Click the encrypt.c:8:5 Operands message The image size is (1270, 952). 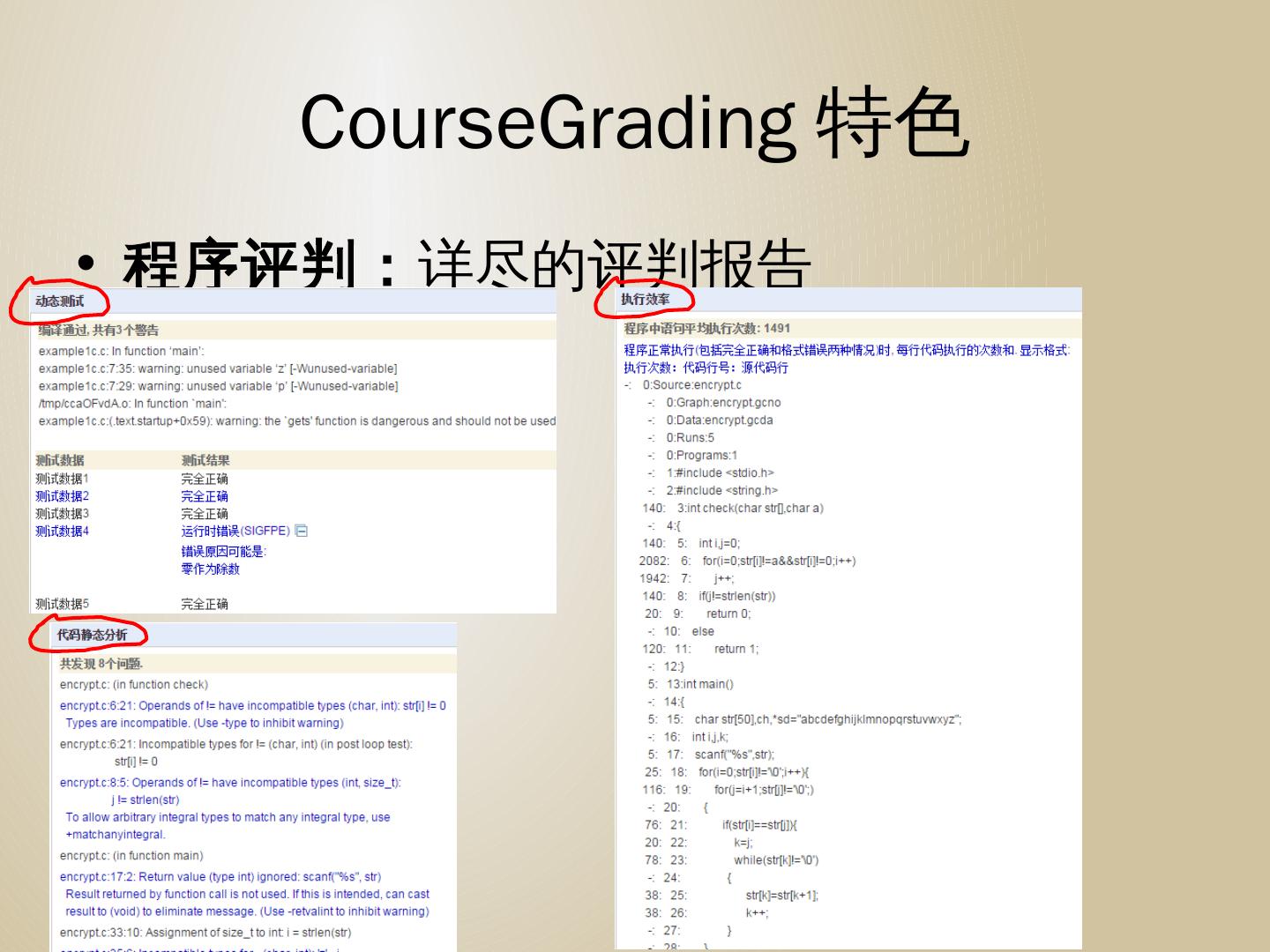tap(230, 783)
